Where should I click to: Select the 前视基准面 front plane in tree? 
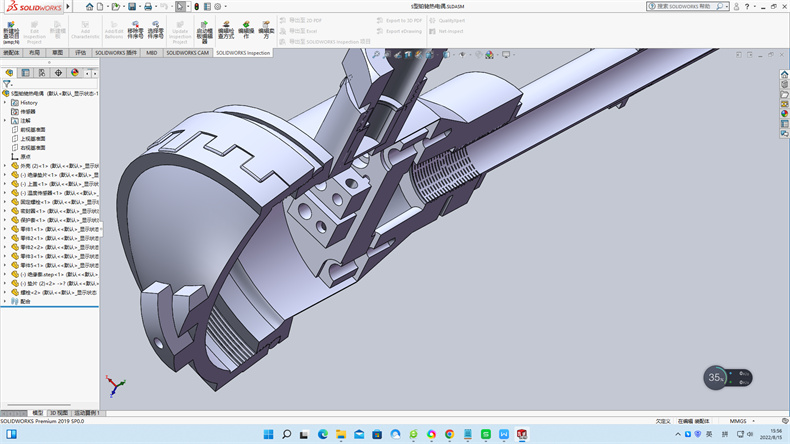pos(32,129)
